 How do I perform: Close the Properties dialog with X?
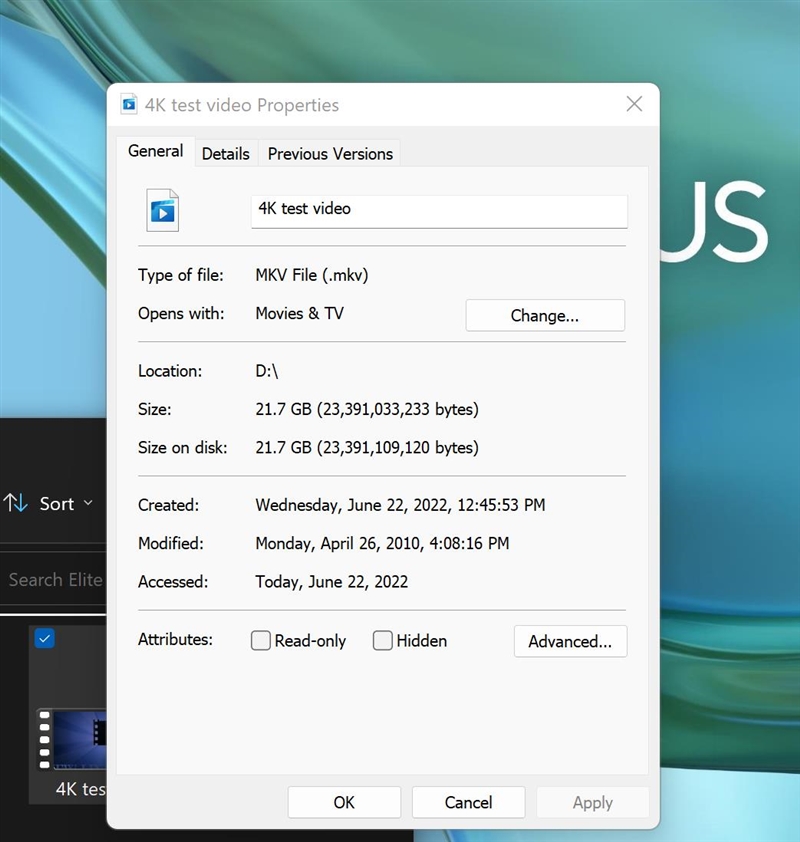[x=634, y=104]
